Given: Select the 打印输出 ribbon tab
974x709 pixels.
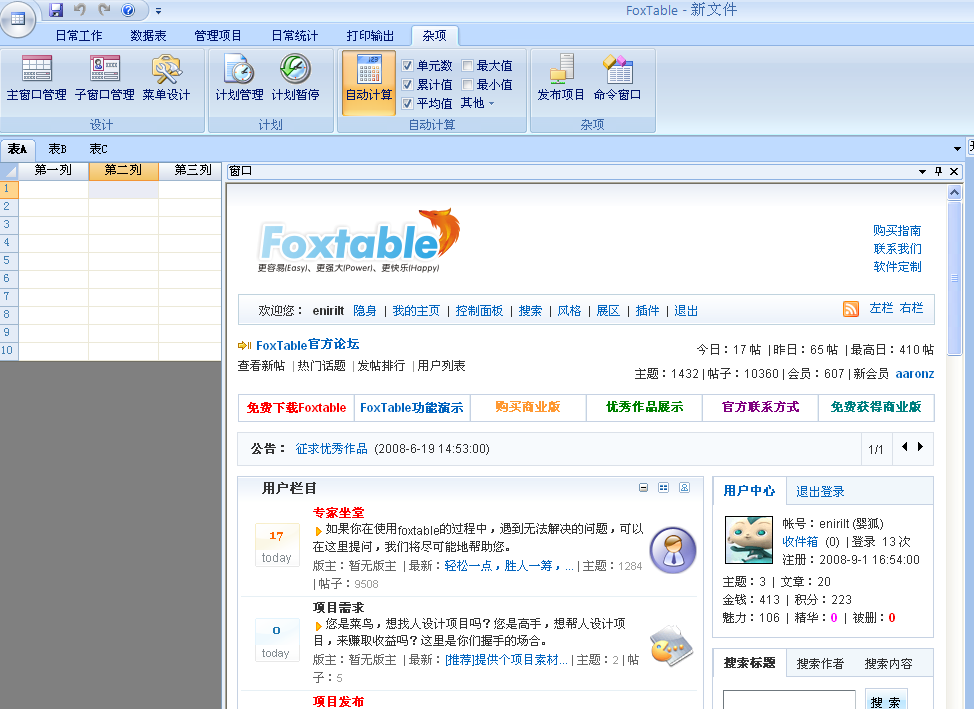Looking at the screenshot, I should click(370, 35).
